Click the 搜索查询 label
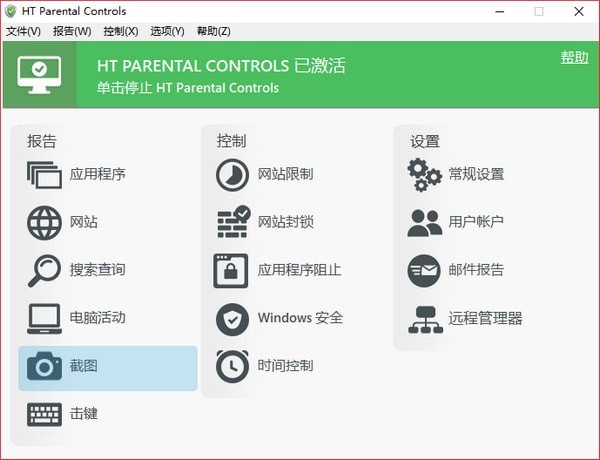 click(x=98, y=270)
